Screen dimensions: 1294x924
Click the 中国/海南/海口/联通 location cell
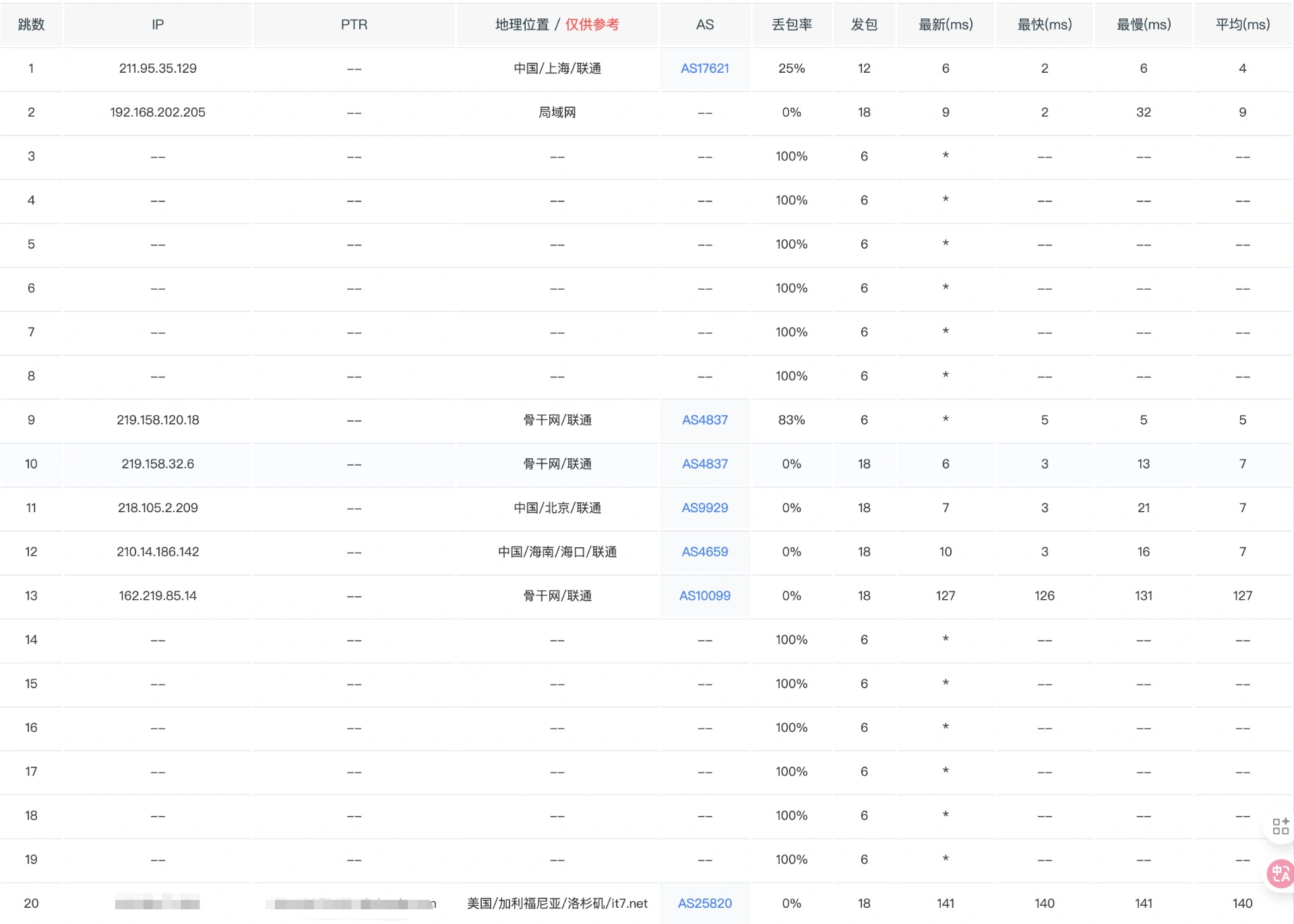557,552
